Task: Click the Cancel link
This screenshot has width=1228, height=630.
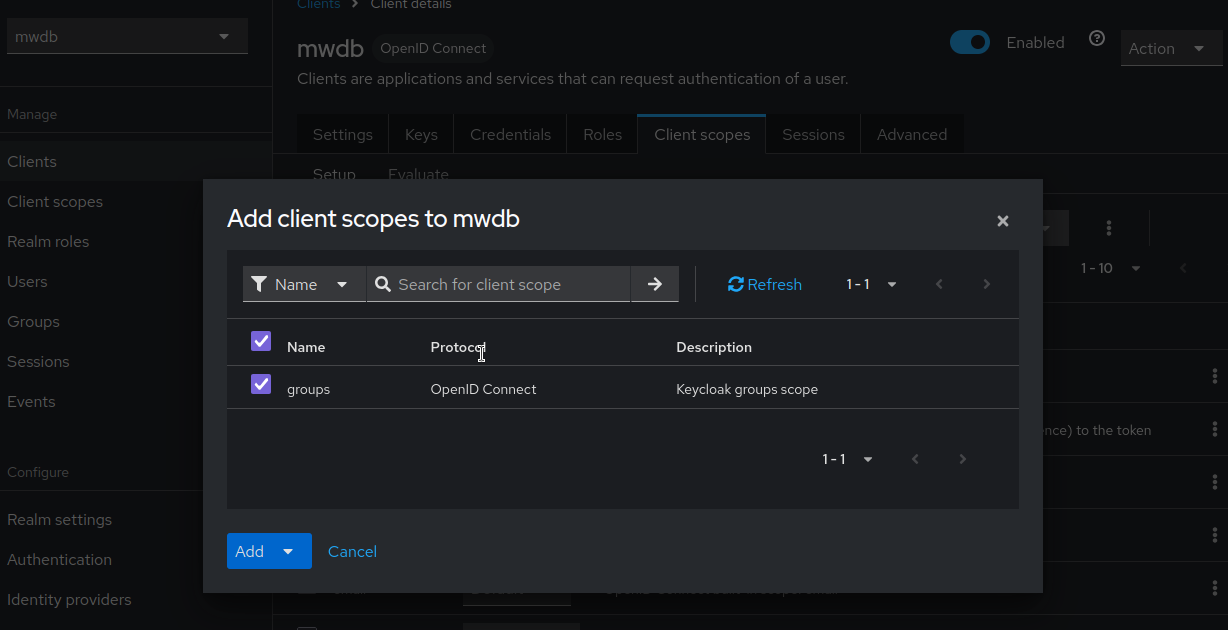Action: coord(352,551)
